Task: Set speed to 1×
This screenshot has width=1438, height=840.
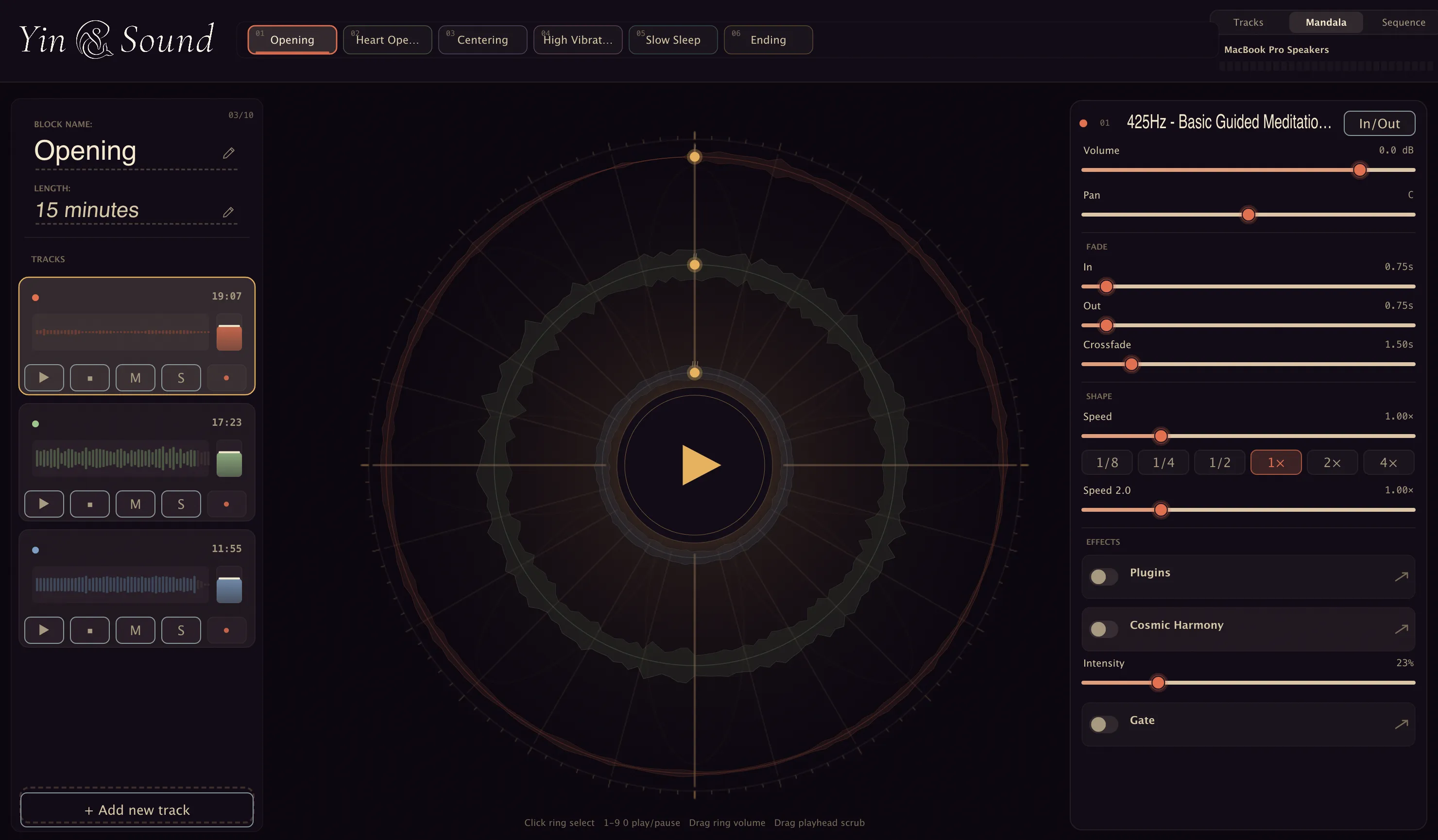Action: [x=1276, y=462]
